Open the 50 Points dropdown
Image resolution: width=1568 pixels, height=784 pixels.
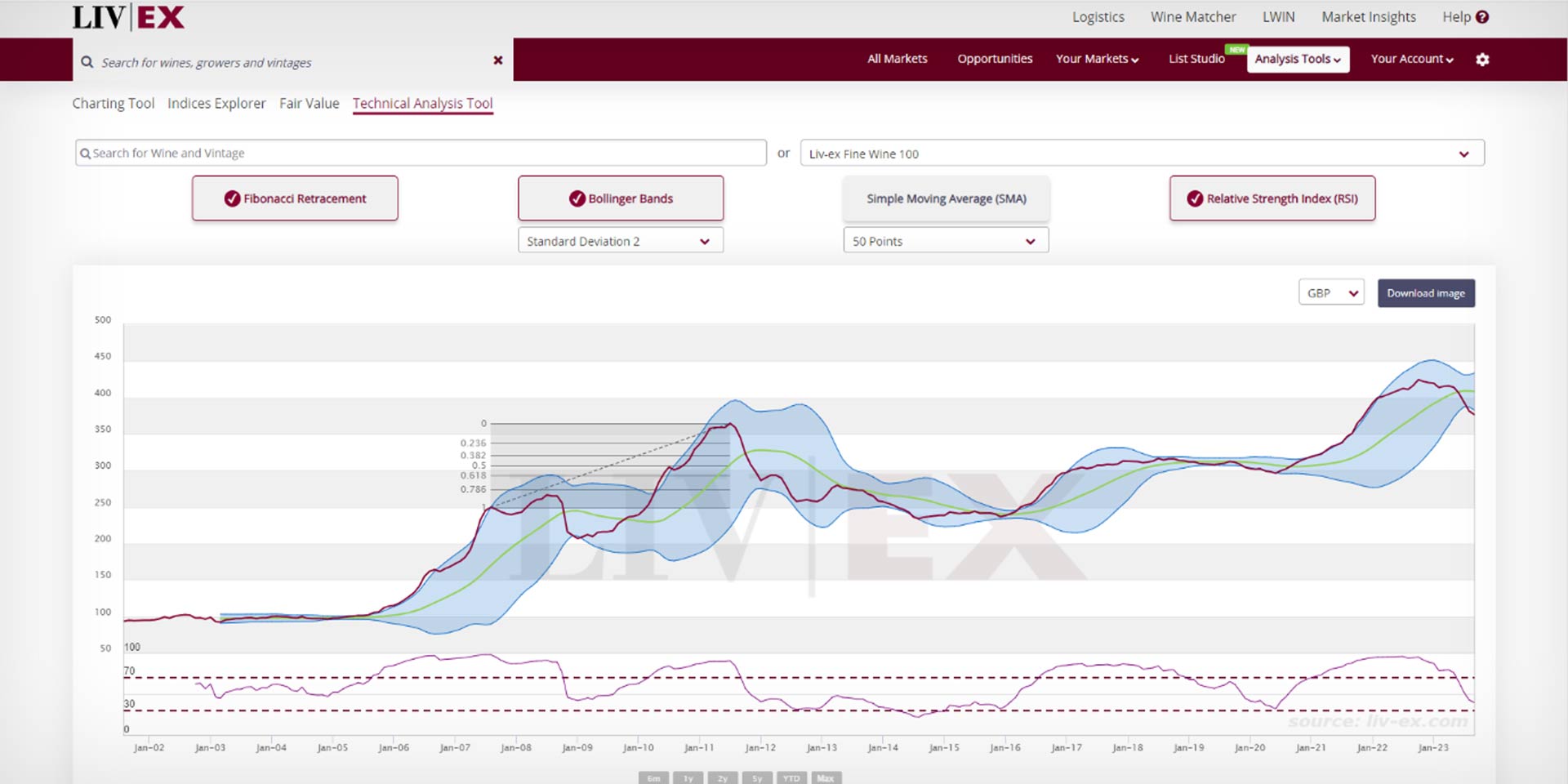point(946,241)
